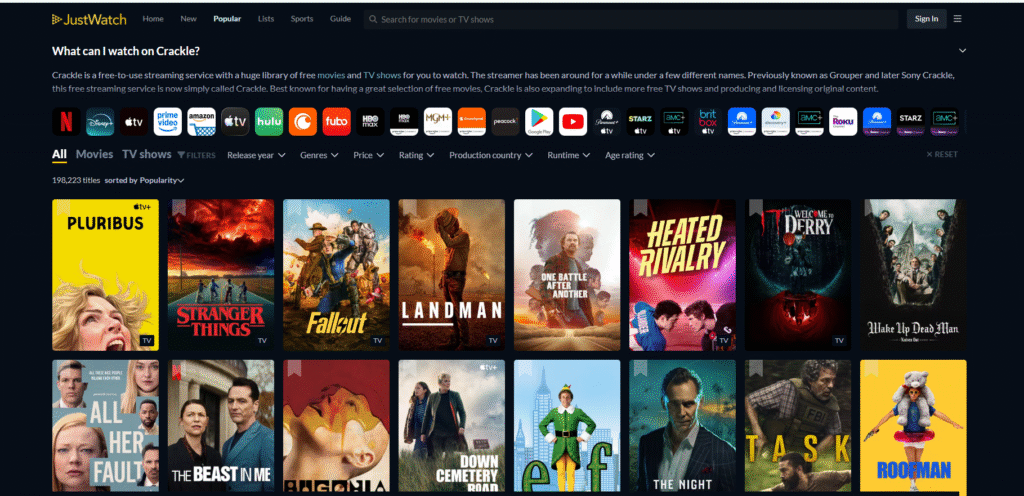Open the hamburger menu next to Sign In
Viewport: 1024px width, 496px height.
957,19
